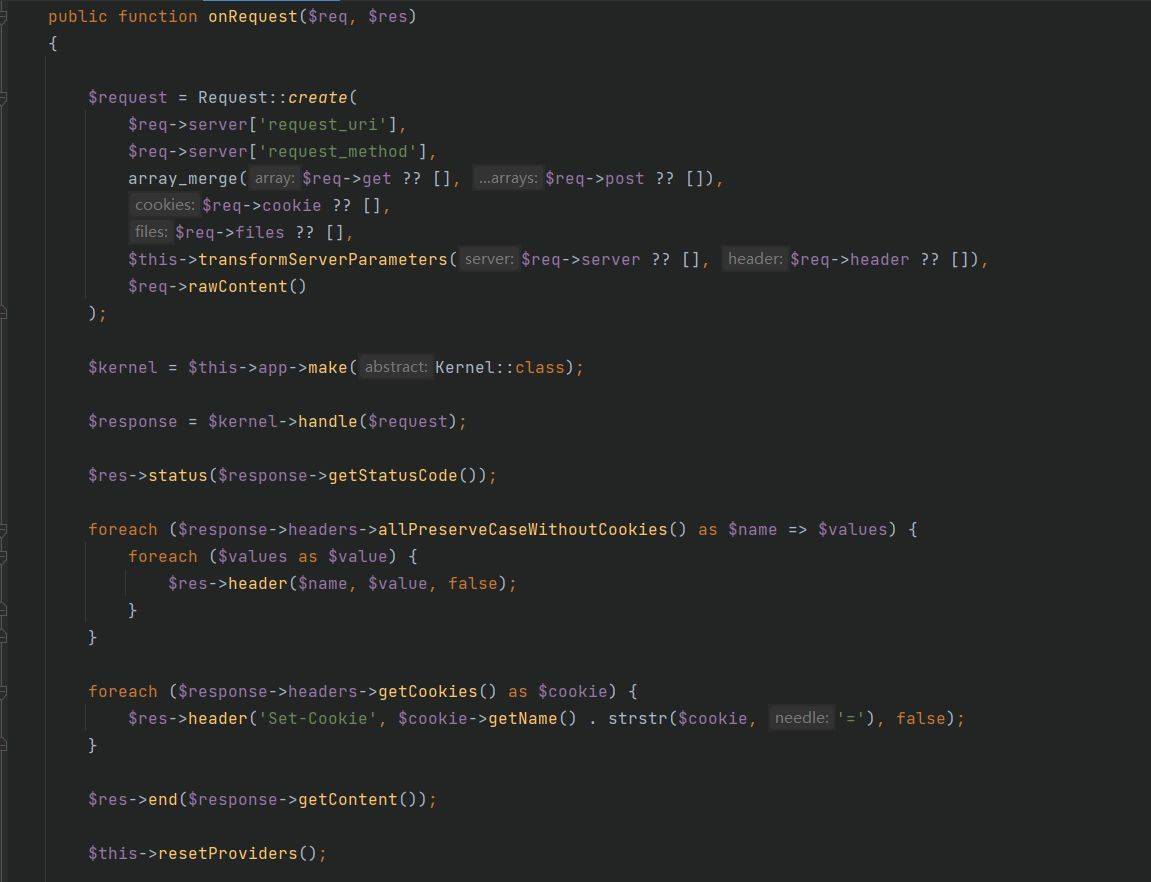Viewport: 1151px width, 882px height.
Task: Click the needle: parameter hint
Action: click(x=800, y=718)
